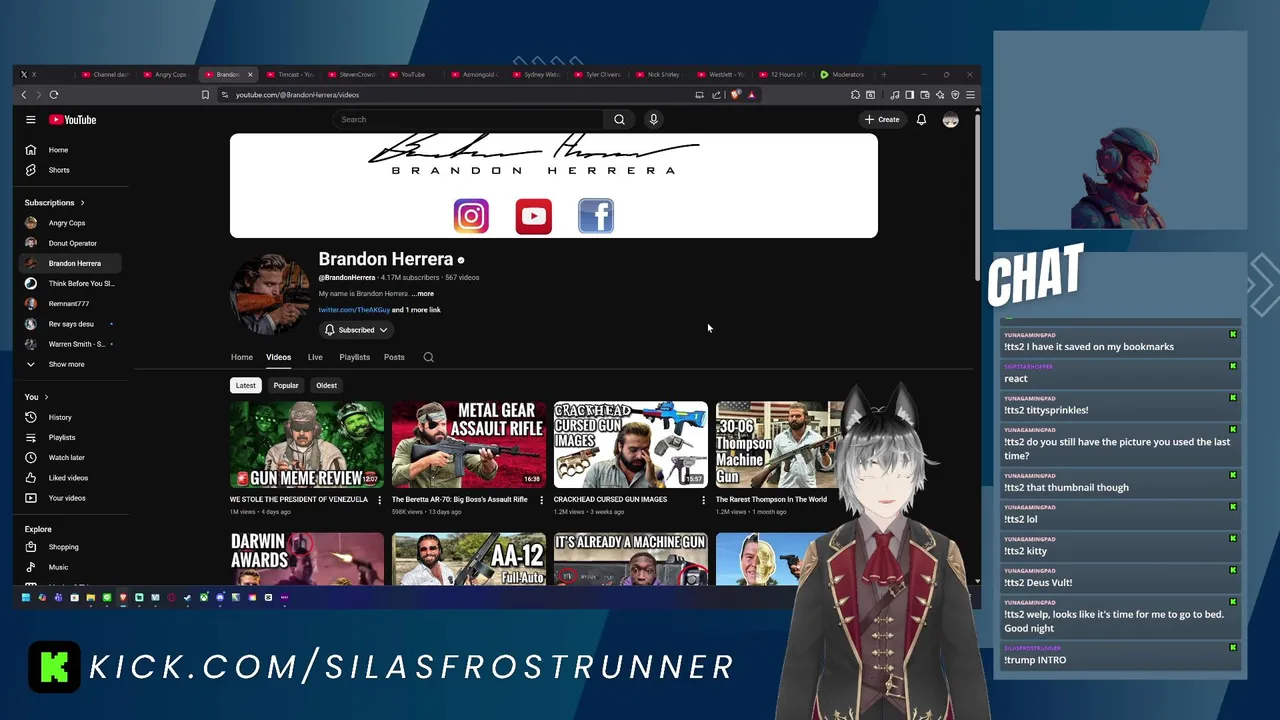The width and height of the screenshot is (1280, 720).
Task: Open more options for WE STOLE THE PRESIDENT video
Action: (x=379, y=500)
